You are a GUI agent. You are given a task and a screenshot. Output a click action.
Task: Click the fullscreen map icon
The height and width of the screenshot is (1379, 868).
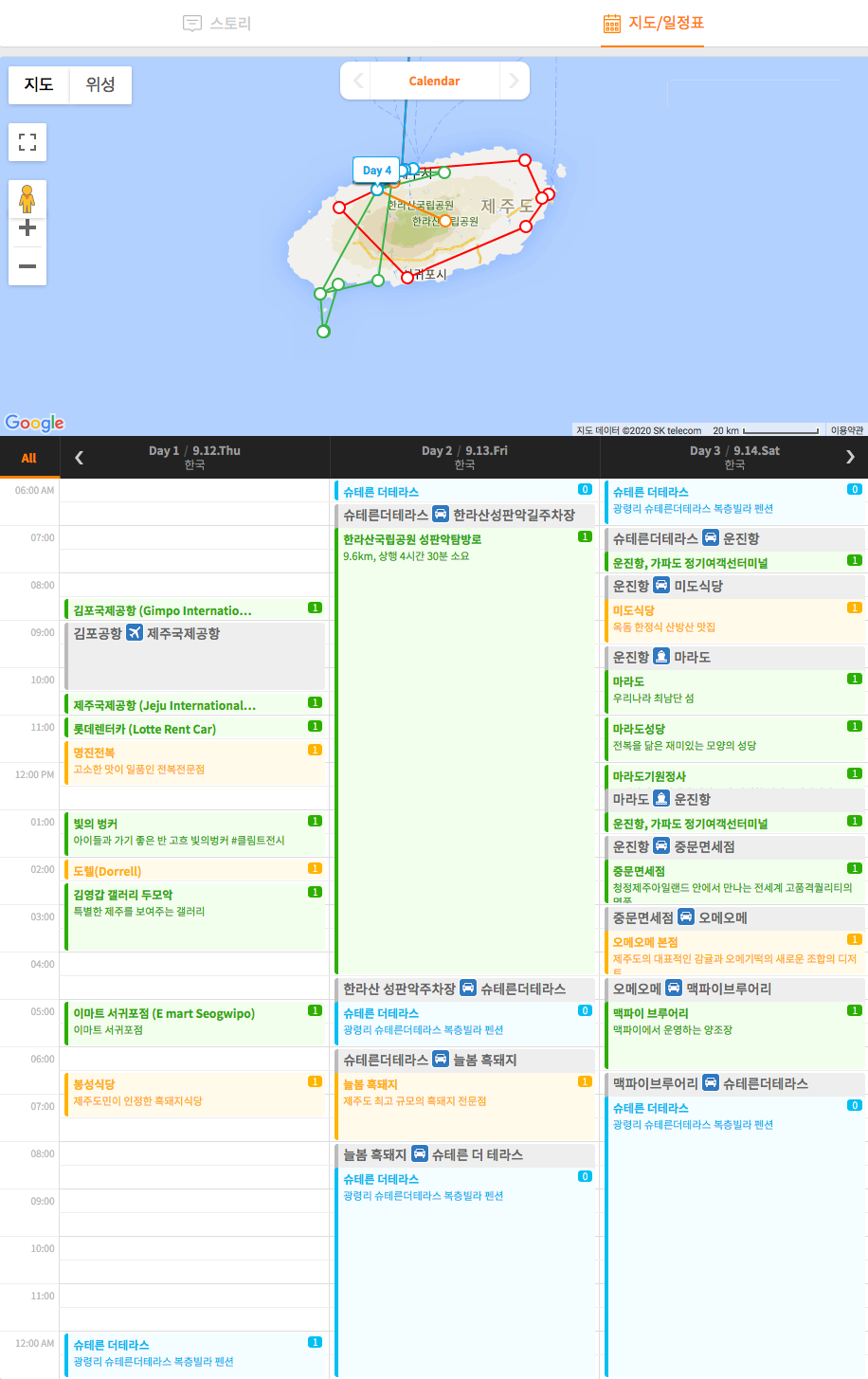[27, 142]
